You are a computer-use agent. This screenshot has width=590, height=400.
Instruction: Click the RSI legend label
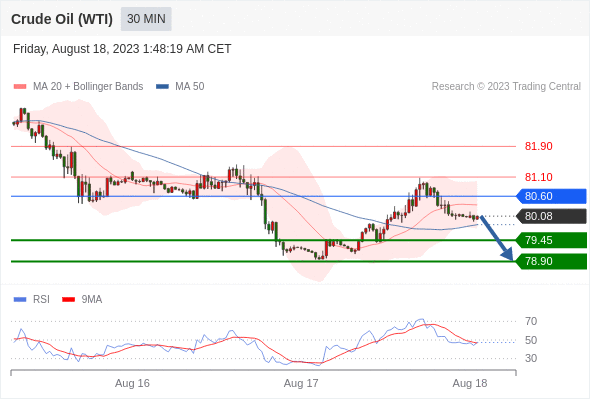click(41, 300)
